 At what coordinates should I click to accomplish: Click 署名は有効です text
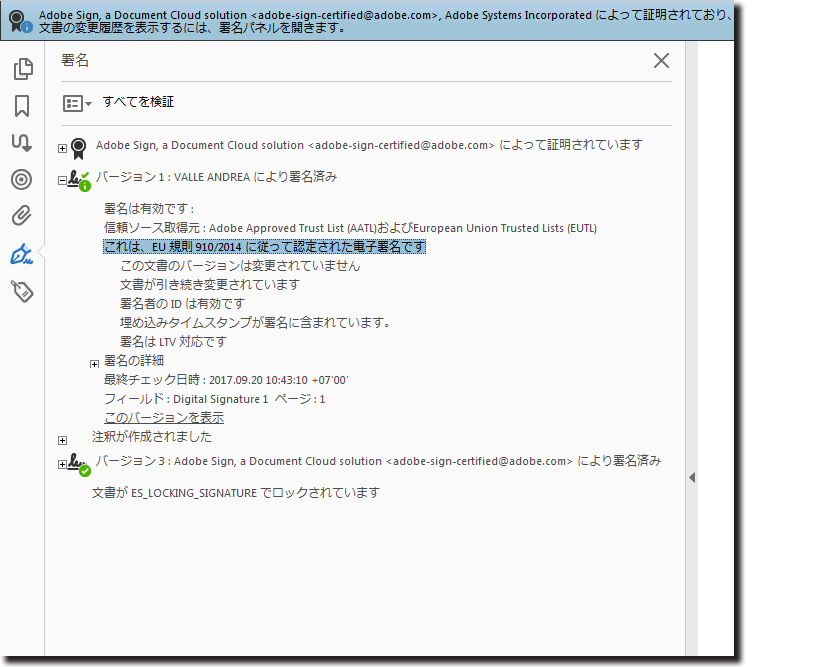coord(149,209)
